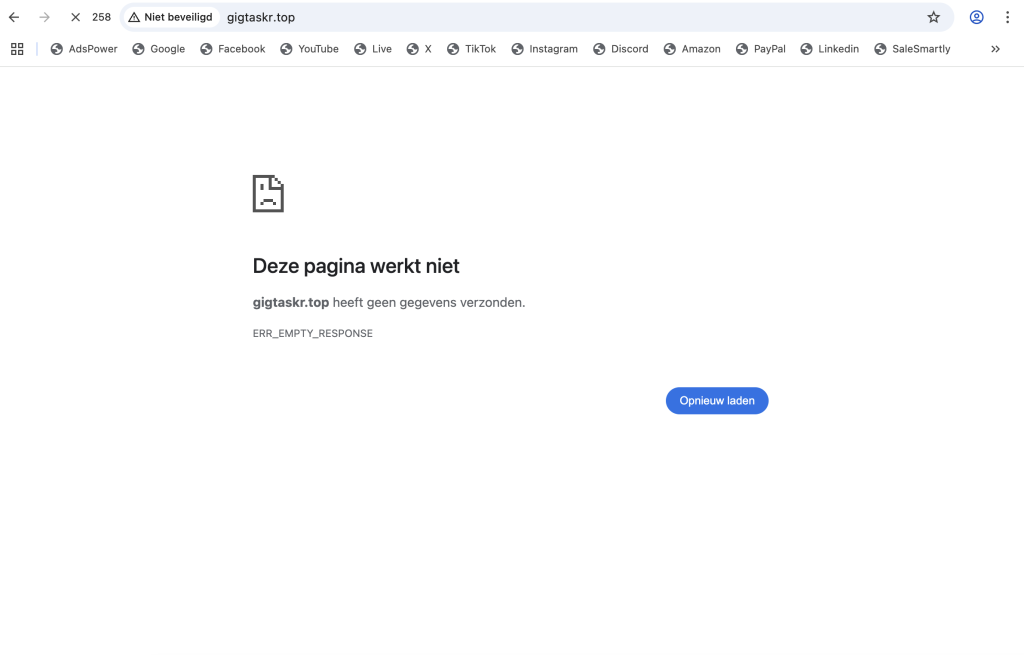
Task: Open the apps grid icon in bookmarks bar
Action: pyautogui.click(x=17, y=49)
